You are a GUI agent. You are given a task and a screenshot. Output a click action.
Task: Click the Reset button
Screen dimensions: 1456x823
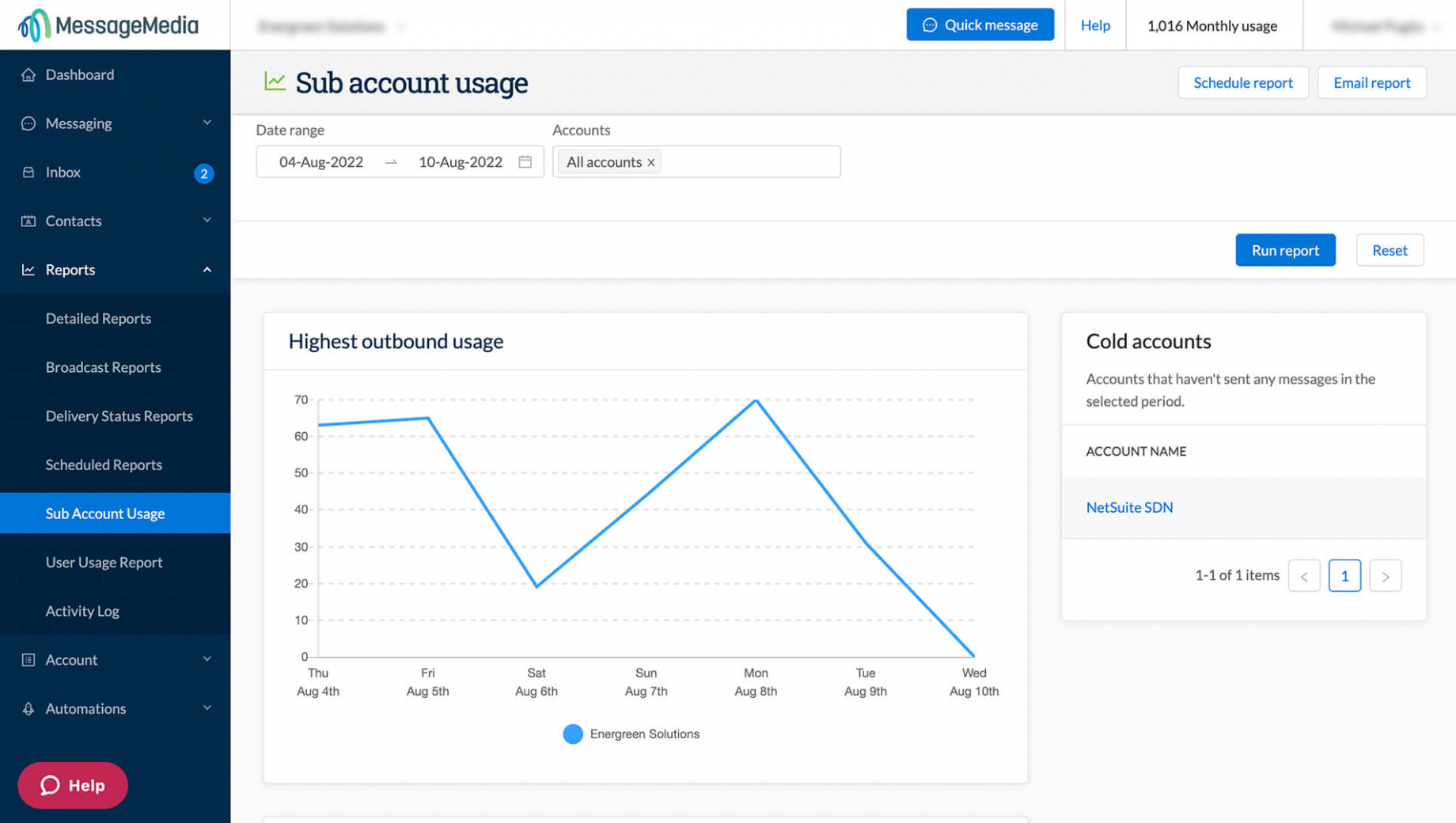1390,250
